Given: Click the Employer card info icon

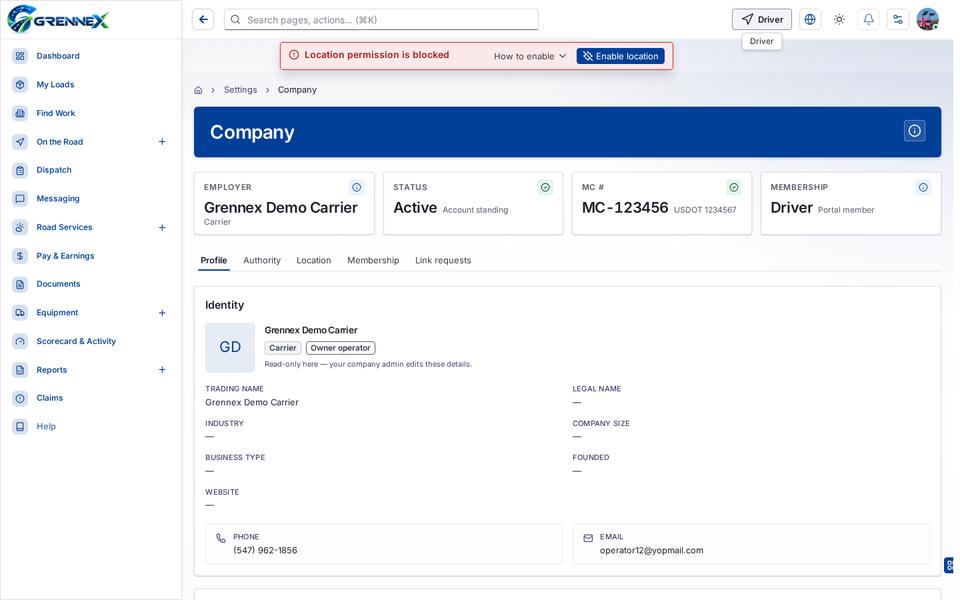Looking at the screenshot, I should 356,187.
